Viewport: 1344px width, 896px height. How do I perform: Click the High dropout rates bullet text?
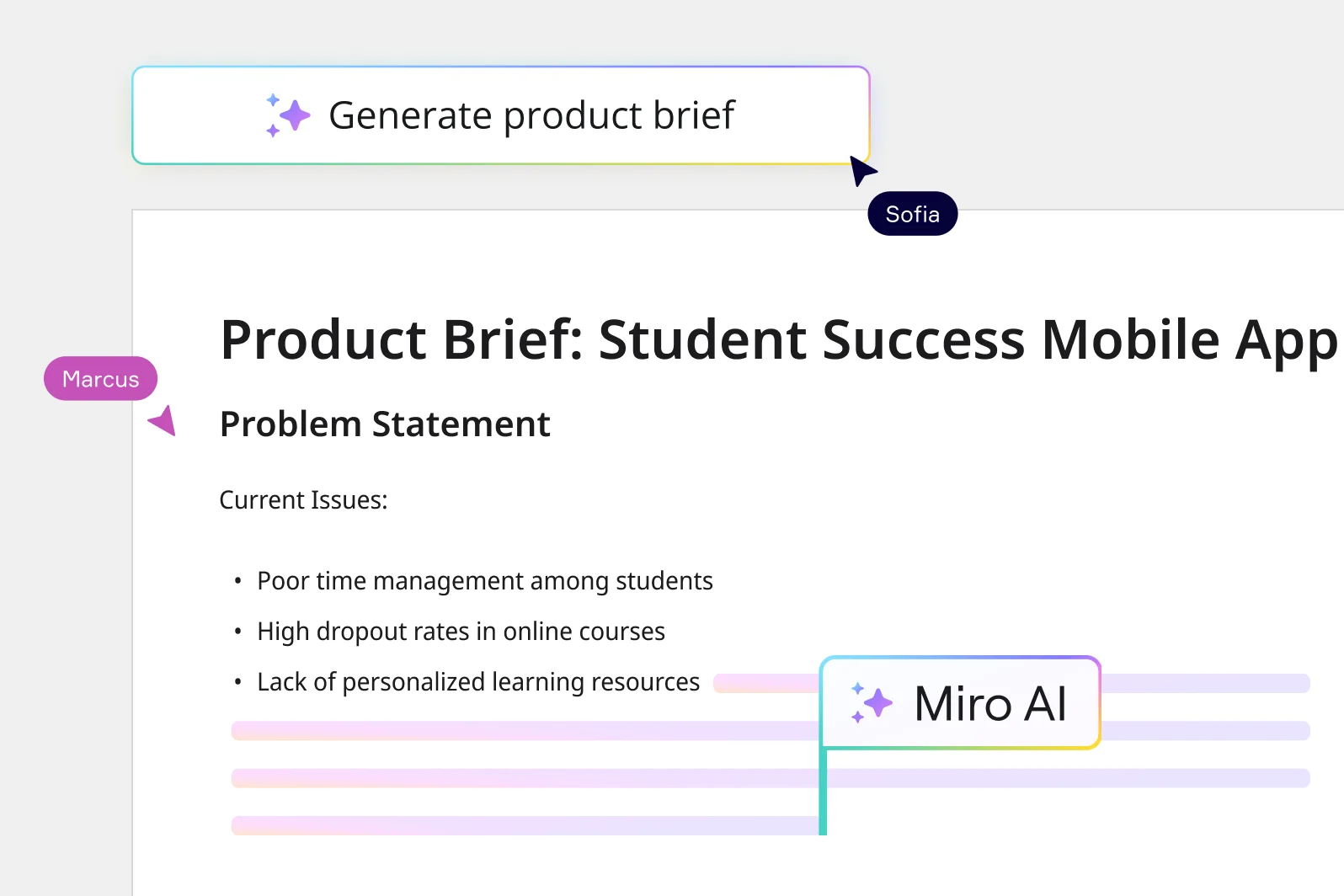461,631
